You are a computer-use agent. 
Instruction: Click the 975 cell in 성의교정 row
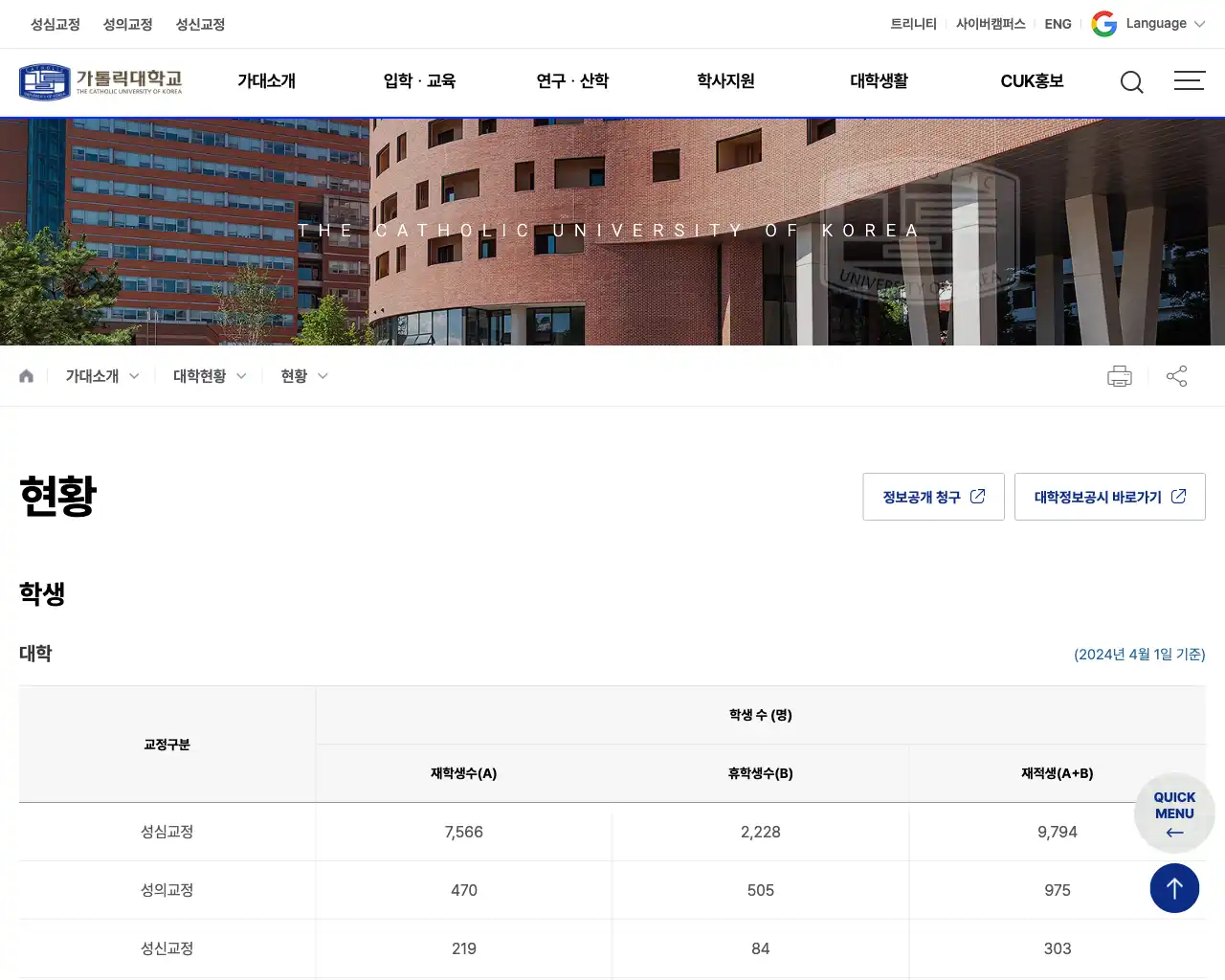(1058, 890)
